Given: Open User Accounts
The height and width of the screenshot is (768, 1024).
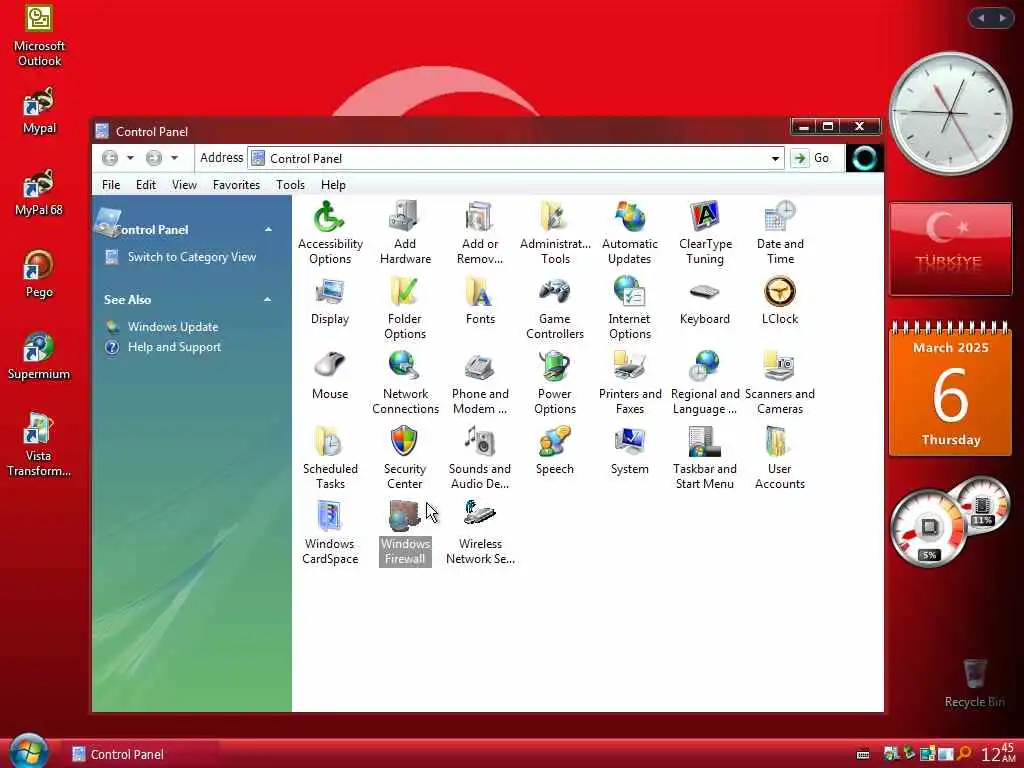Looking at the screenshot, I should pos(780,458).
